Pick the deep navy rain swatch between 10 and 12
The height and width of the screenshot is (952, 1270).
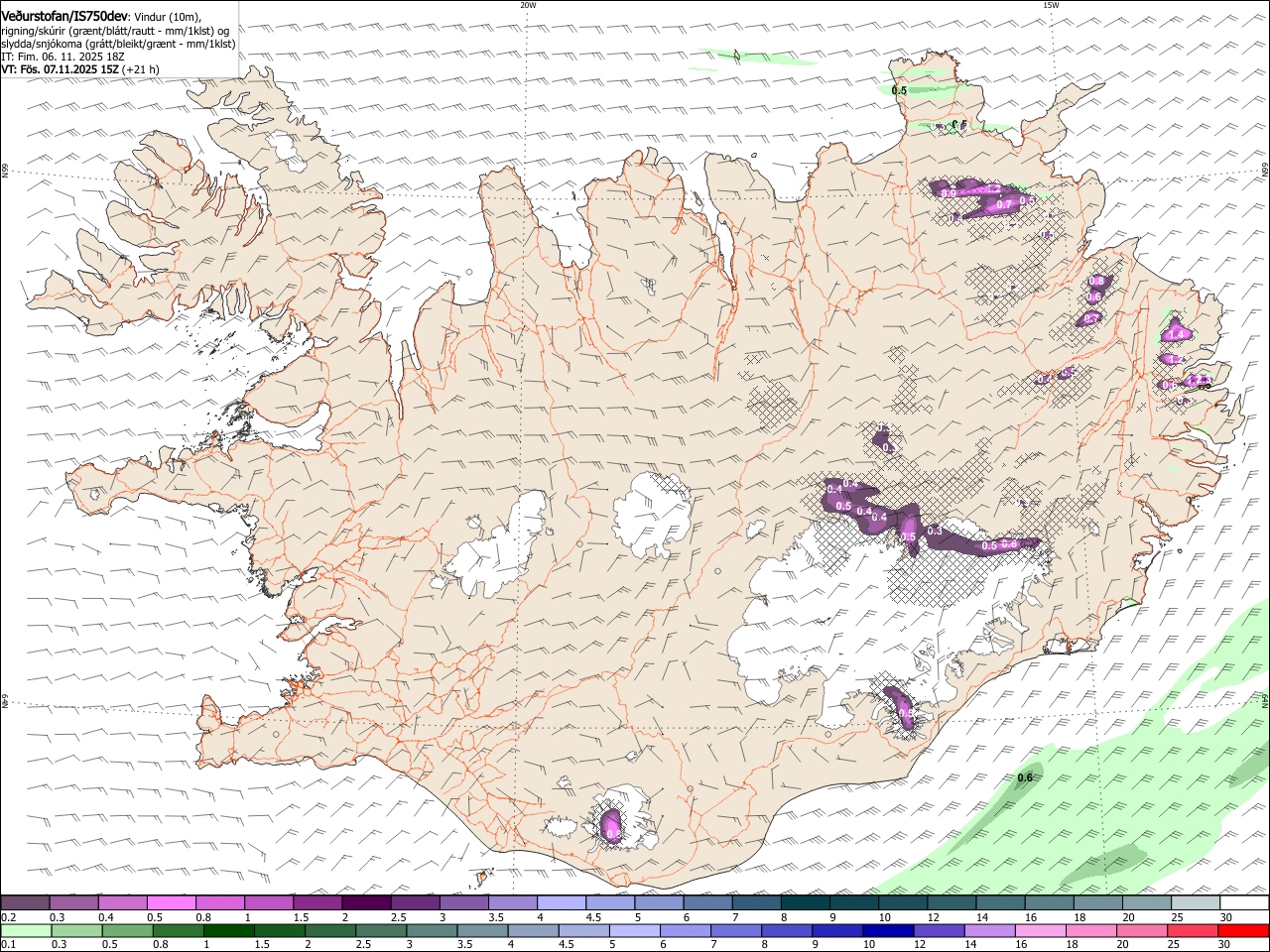click(x=887, y=931)
